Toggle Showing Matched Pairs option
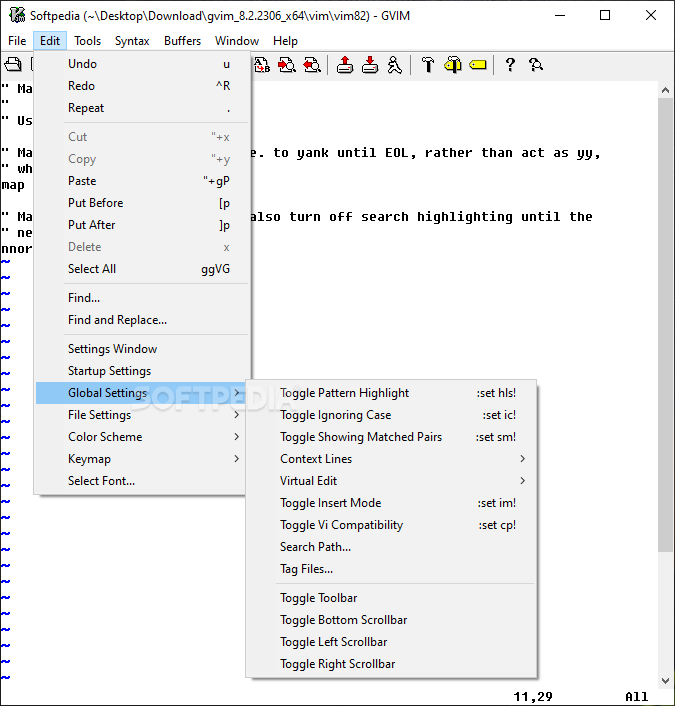The height and width of the screenshot is (706, 675). tap(391, 437)
